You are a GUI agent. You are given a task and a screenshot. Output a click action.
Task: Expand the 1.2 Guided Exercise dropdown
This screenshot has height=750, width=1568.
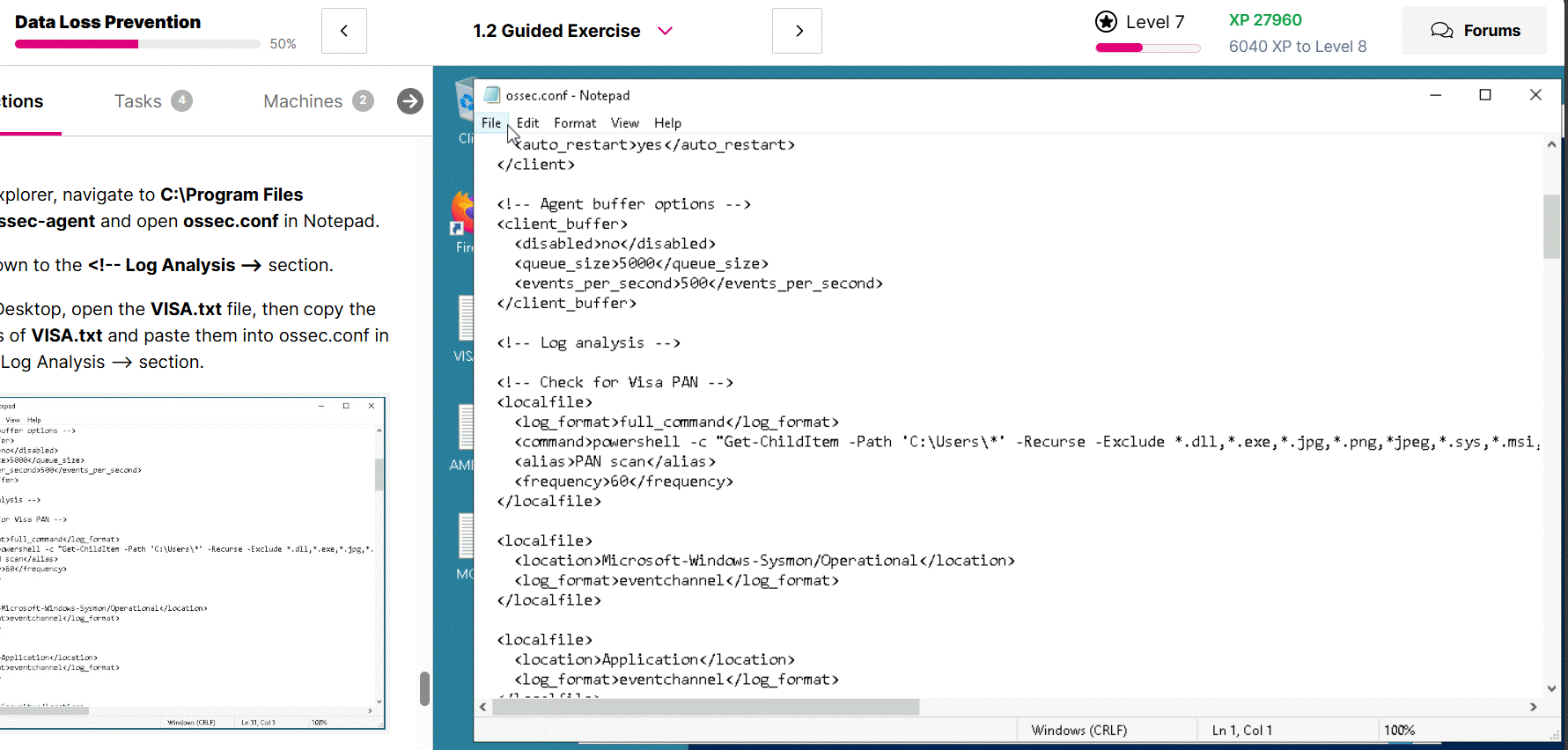665,31
